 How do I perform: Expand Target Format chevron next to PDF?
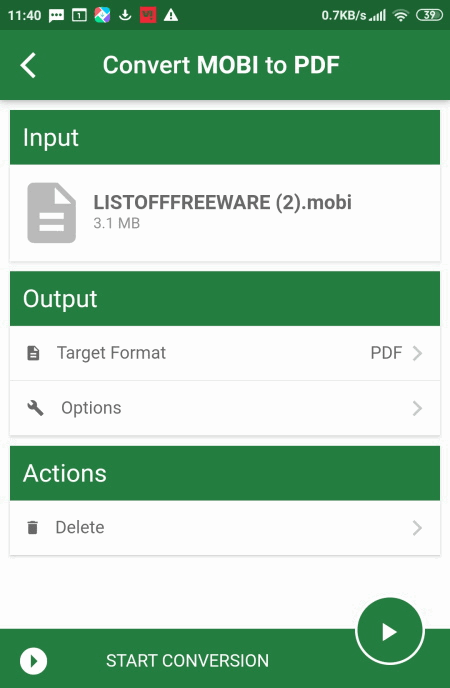[x=418, y=353]
